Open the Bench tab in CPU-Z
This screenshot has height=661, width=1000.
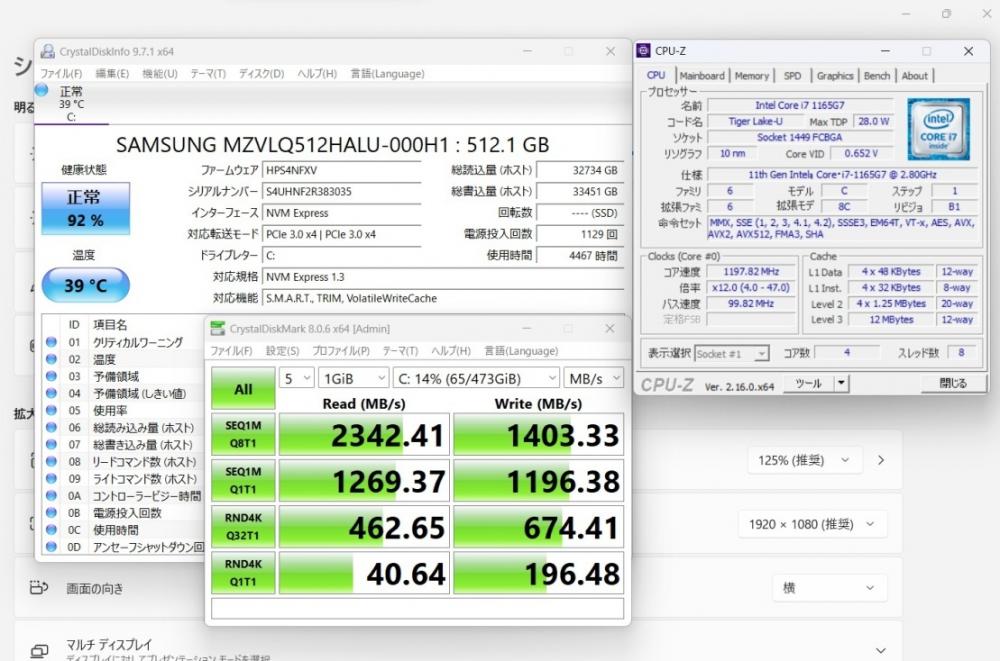(x=877, y=76)
